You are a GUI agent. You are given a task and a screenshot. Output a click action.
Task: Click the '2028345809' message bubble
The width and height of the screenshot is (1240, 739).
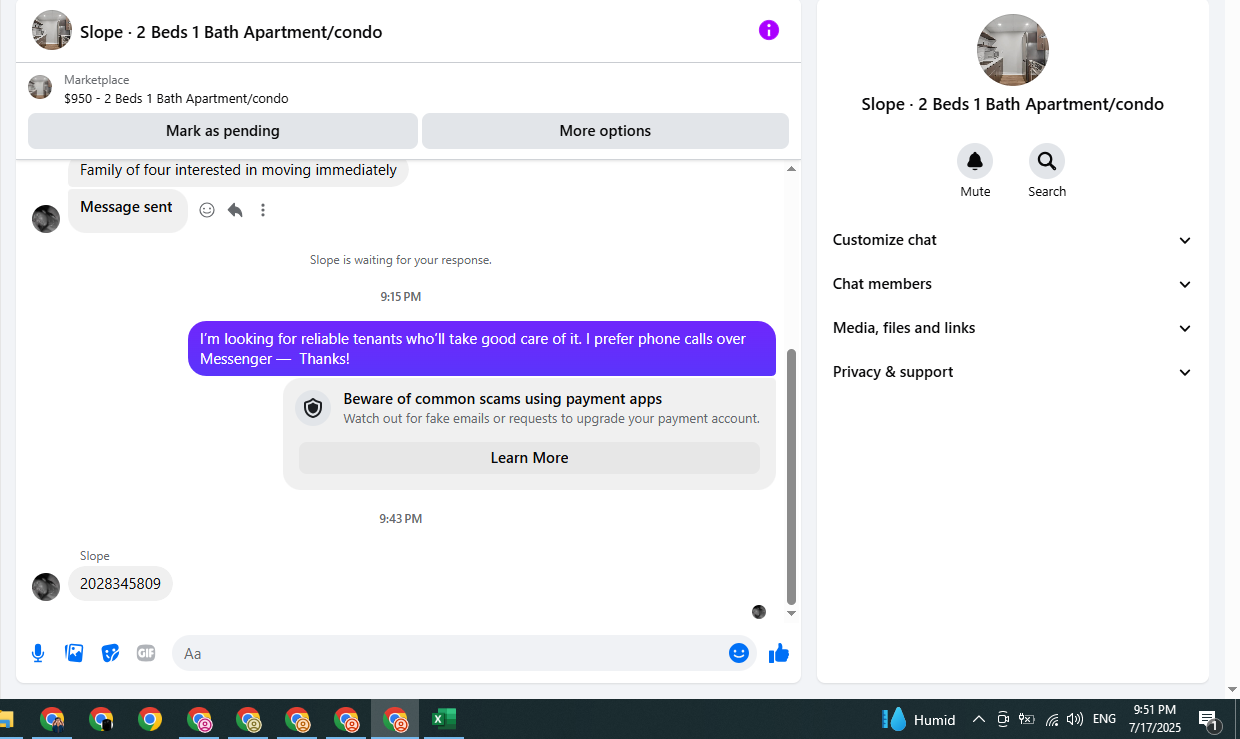coord(120,584)
